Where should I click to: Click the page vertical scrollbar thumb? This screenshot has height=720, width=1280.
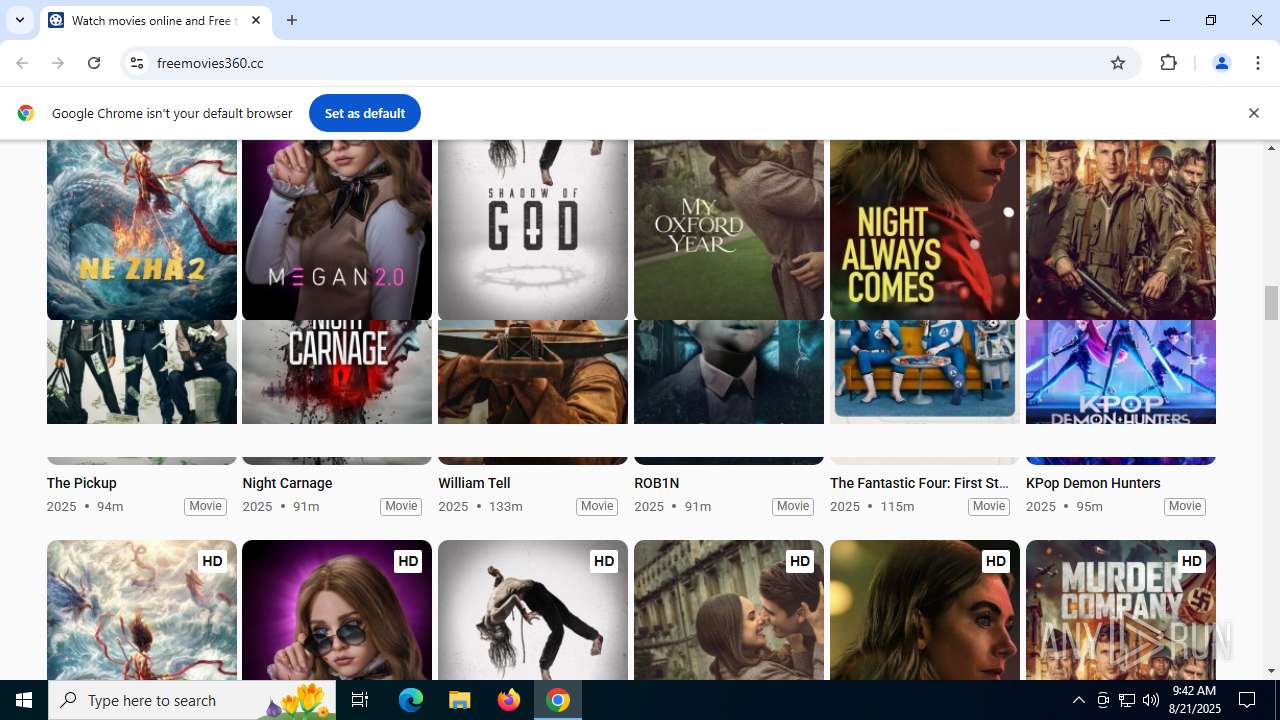pos(1271,303)
